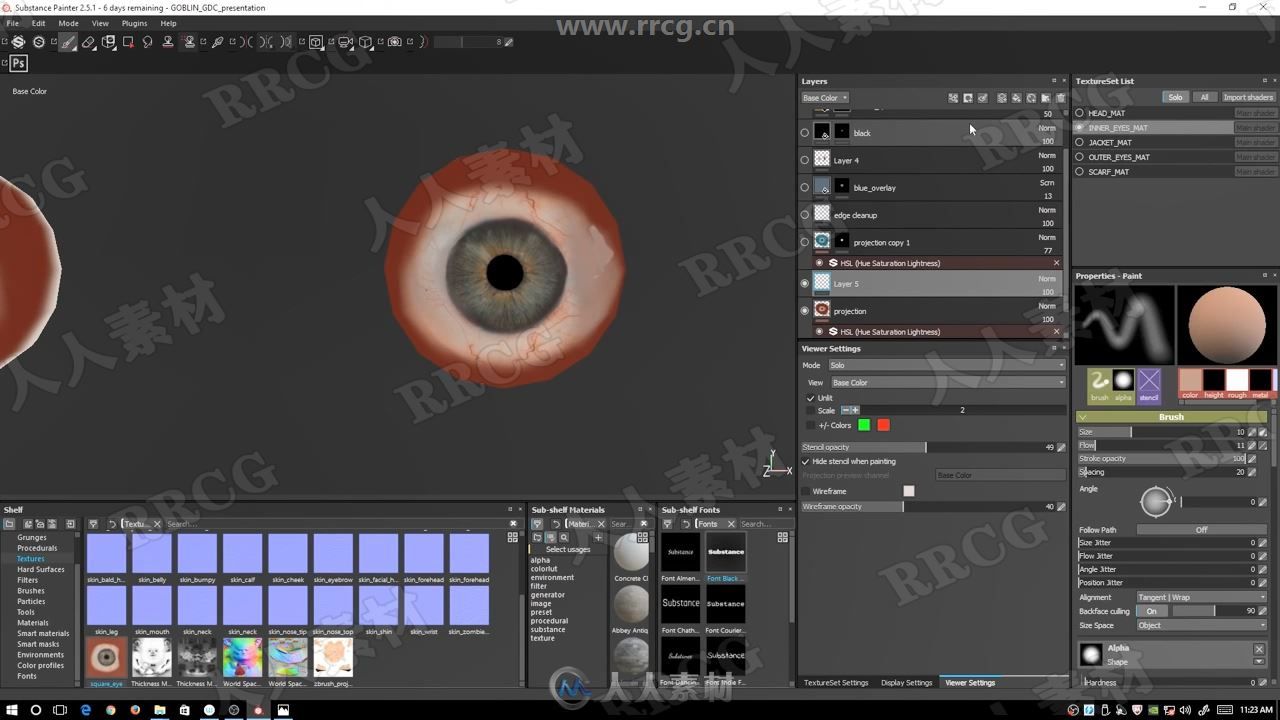Toggle visibility of edge cleanup layer
This screenshot has height=720, width=1280.
tap(805, 215)
